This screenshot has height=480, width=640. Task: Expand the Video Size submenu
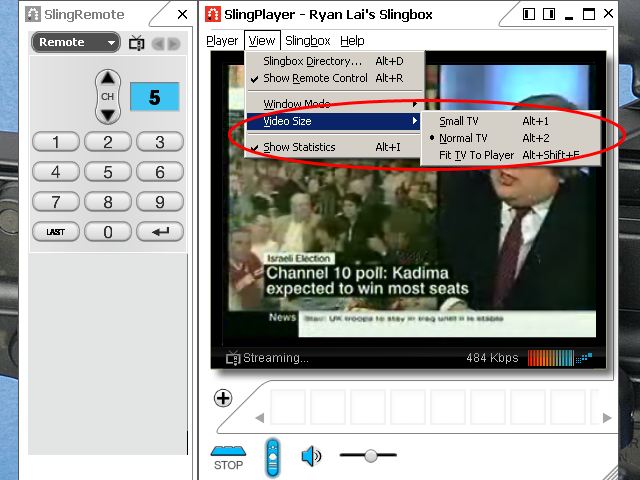[x=334, y=121]
